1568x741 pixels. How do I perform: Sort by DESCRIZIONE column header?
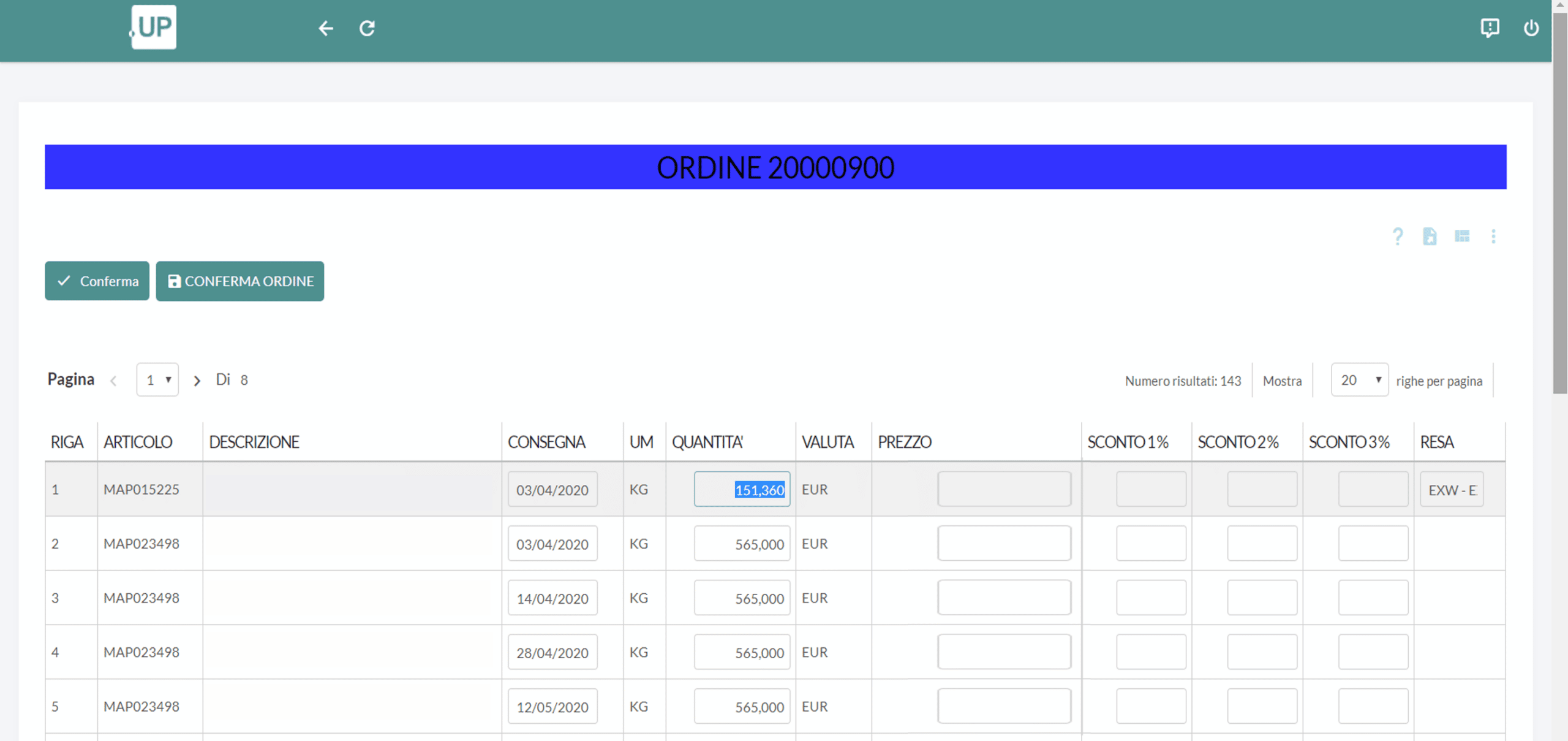coord(254,442)
